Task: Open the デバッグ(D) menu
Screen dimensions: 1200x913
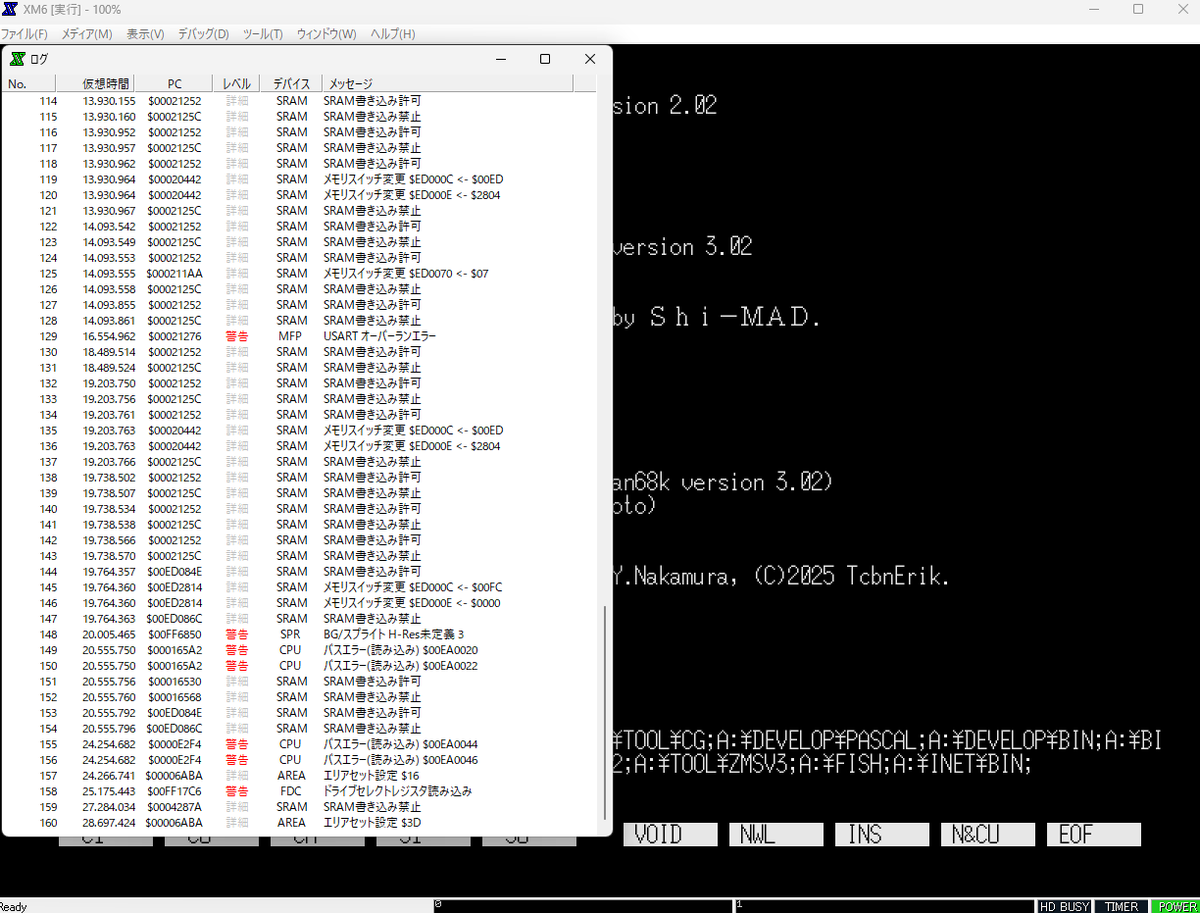Action: 203,34
